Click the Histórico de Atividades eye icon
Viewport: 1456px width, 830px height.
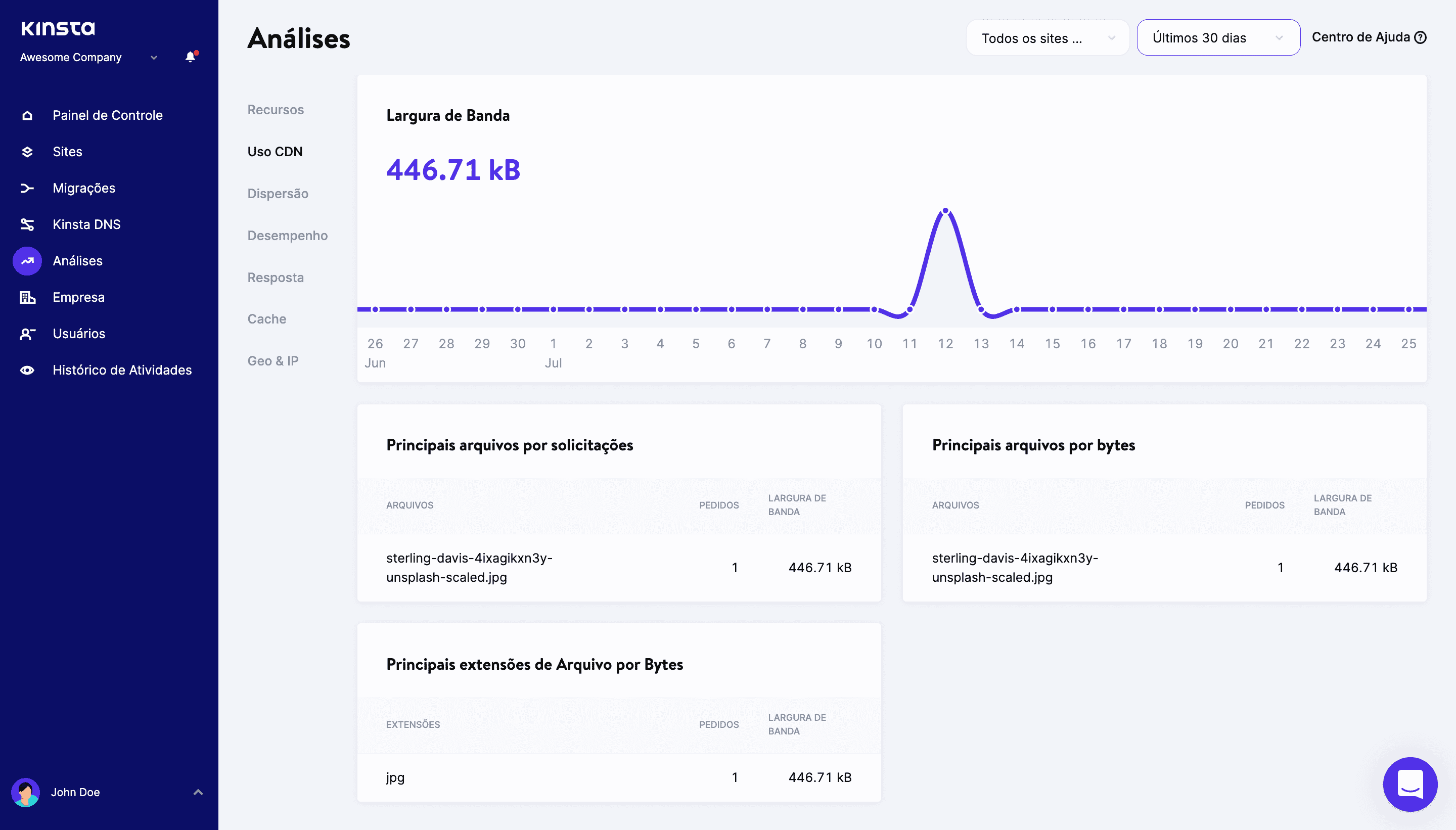27,371
